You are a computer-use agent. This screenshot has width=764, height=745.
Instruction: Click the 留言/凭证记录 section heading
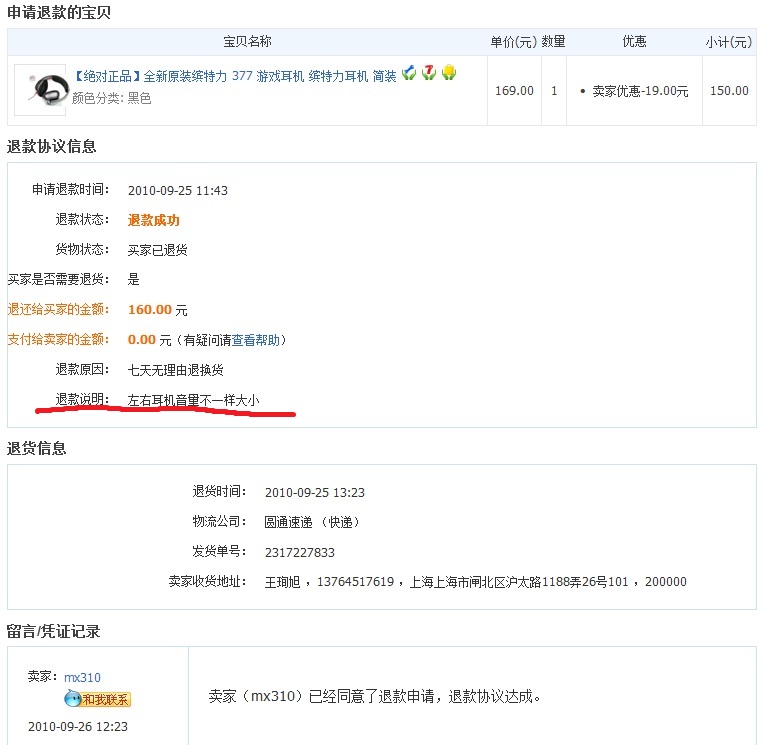[x=53, y=631]
